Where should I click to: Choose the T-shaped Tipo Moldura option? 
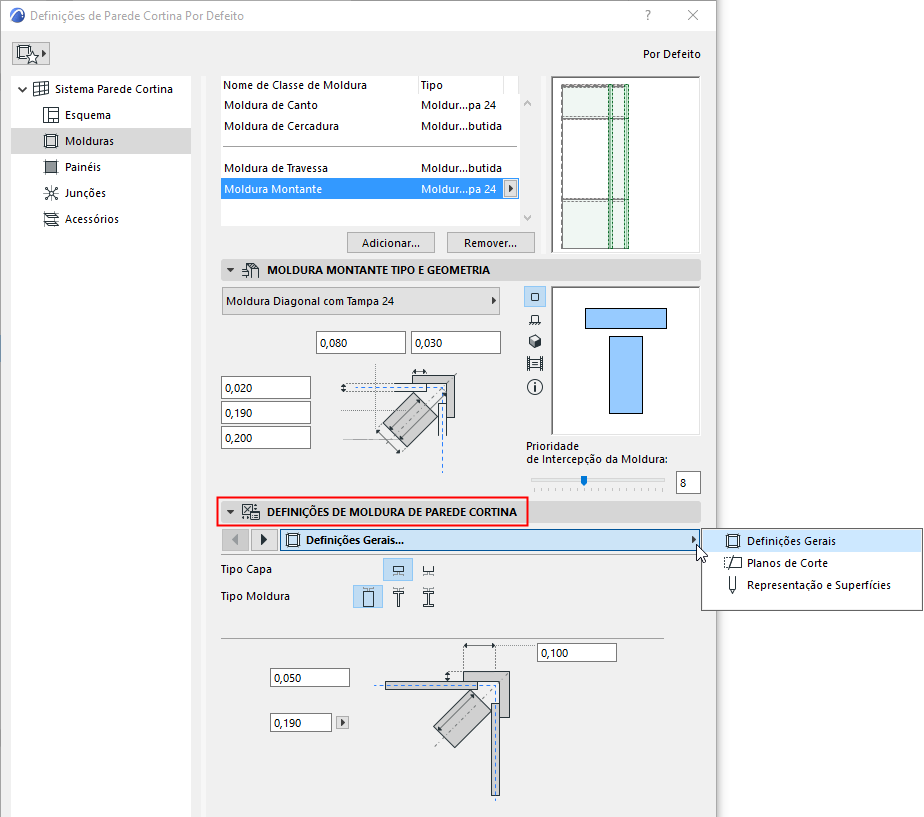click(x=399, y=595)
